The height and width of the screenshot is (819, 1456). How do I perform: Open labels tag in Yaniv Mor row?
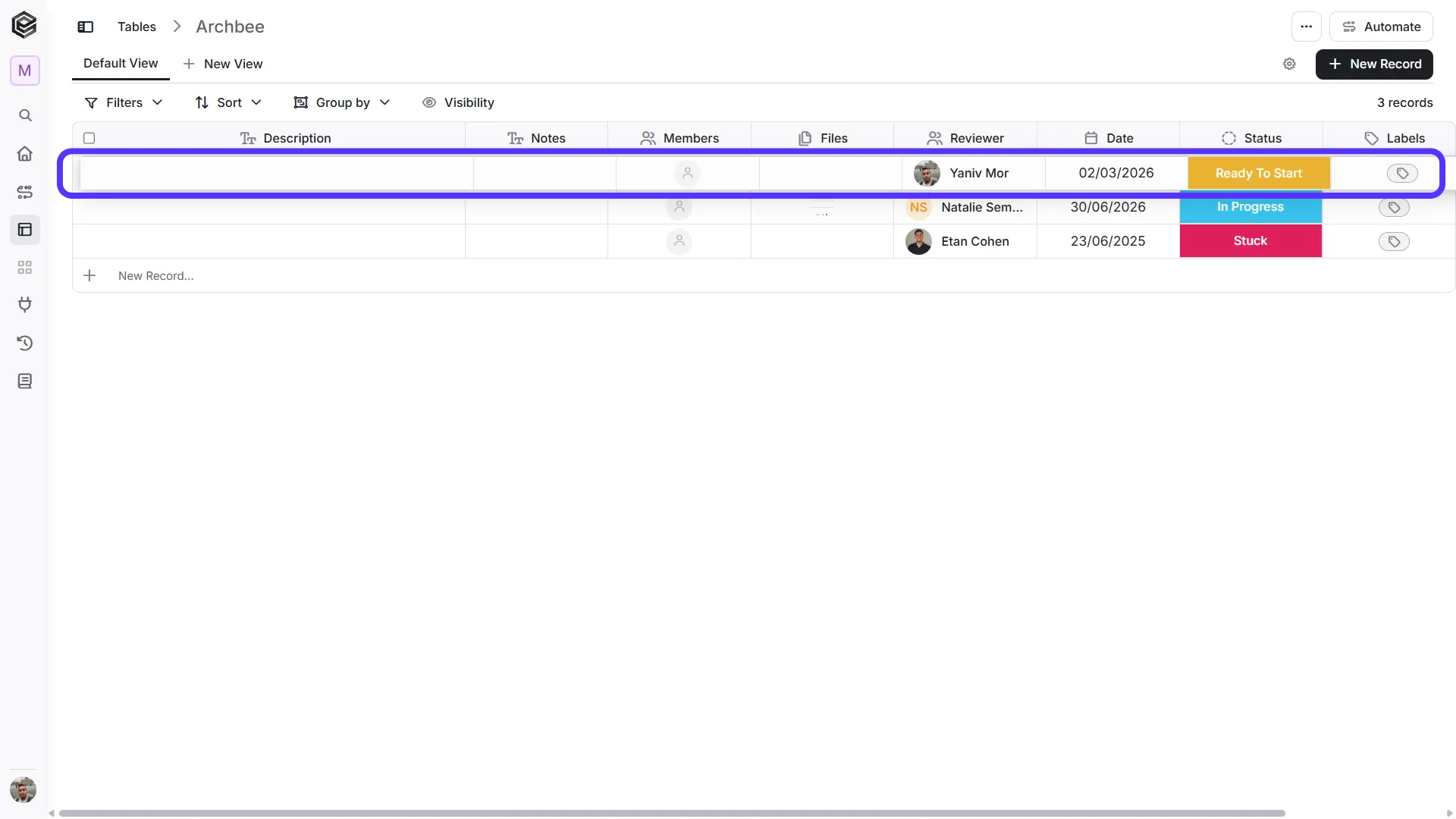point(1402,174)
